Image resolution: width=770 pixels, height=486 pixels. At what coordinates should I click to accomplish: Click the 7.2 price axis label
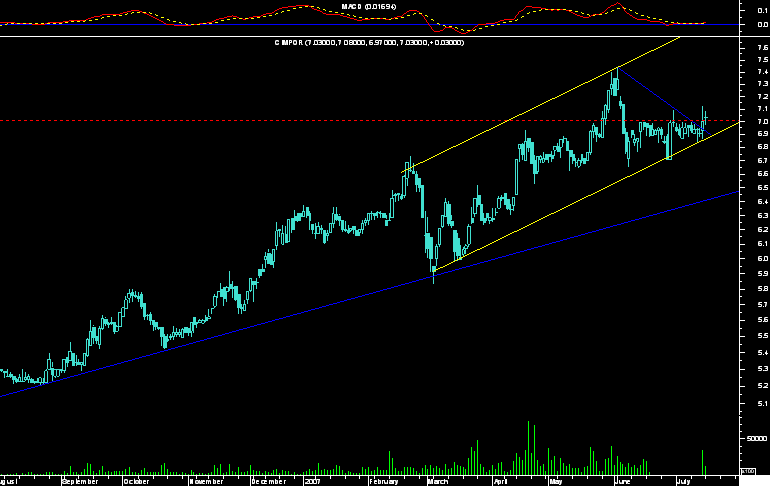pyautogui.click(x=763, y=97)
